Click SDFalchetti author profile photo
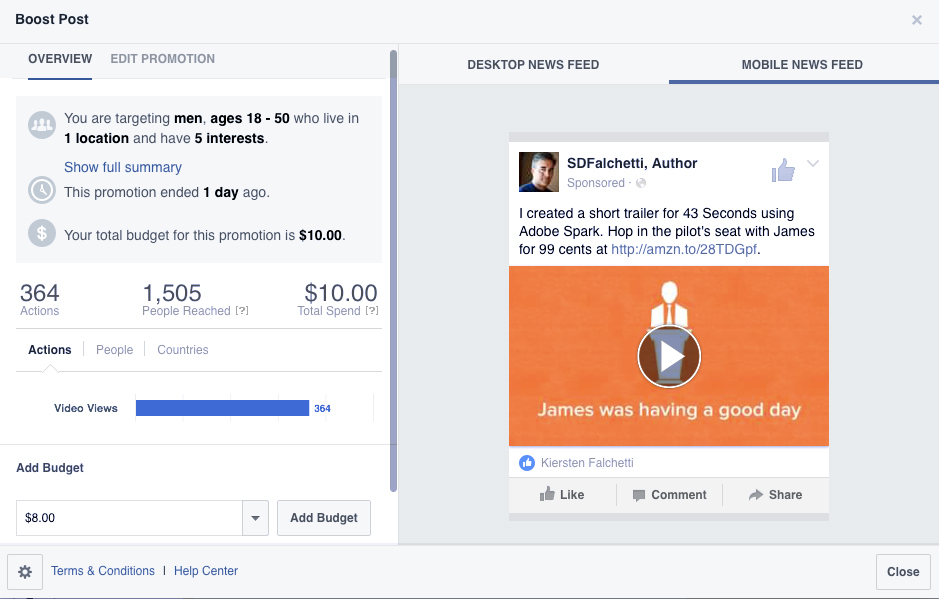Image resolution: width=939 pixels, height=599 pixels. [538, 172]
